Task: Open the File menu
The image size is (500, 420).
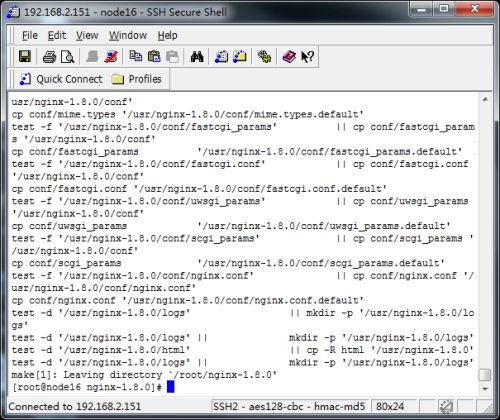Action: tap(30, 35)
